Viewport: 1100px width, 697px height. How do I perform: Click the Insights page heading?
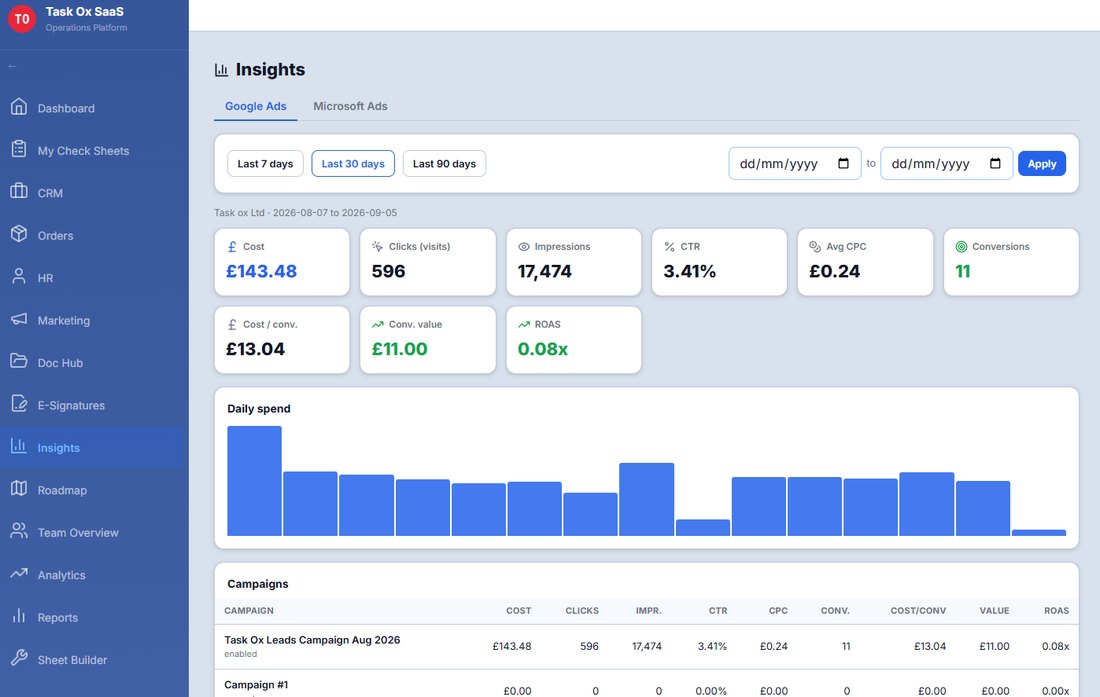pyautogui.click(x=270, y=69)
